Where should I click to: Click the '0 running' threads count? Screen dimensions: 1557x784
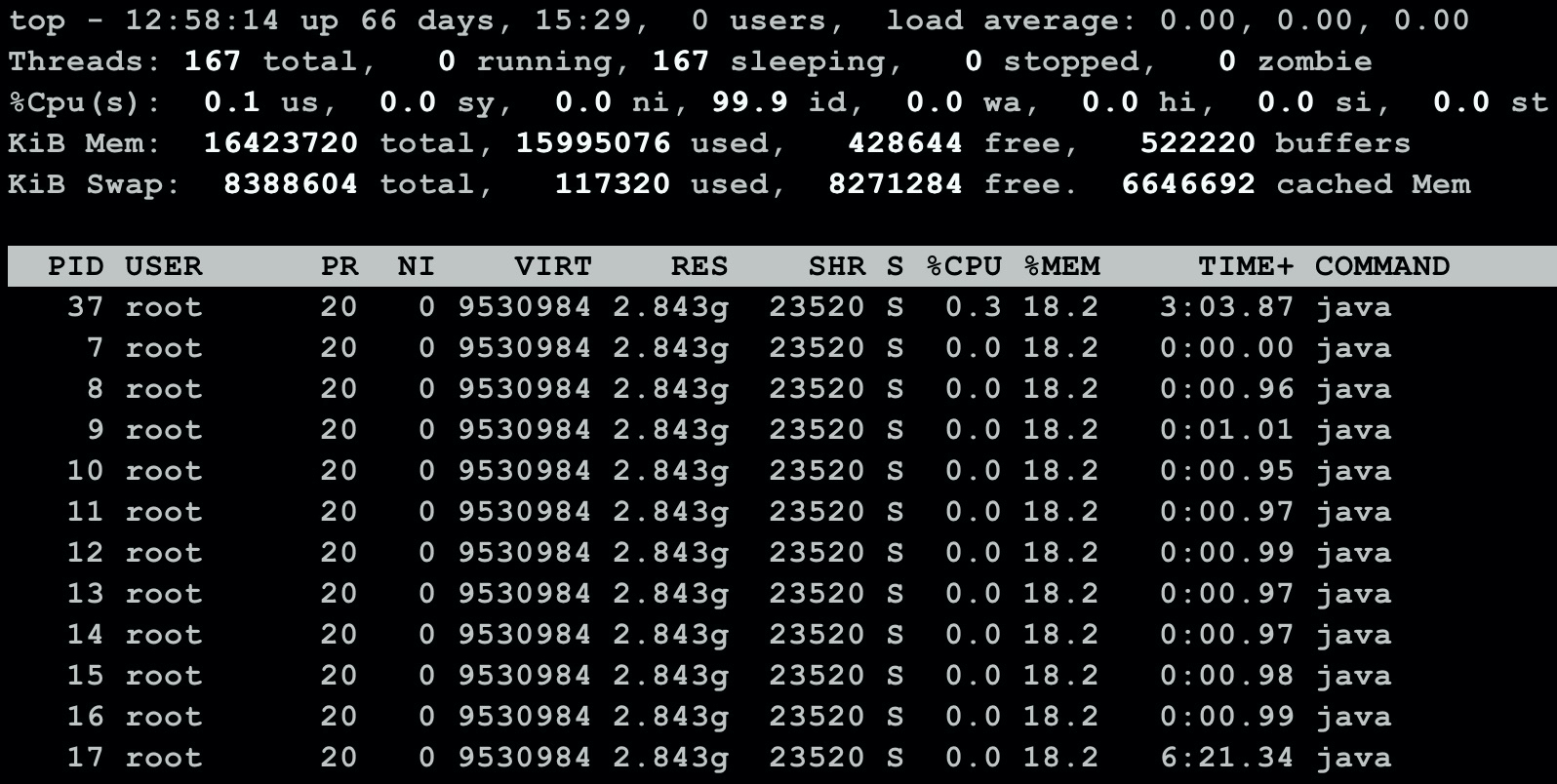click(525, 61)
